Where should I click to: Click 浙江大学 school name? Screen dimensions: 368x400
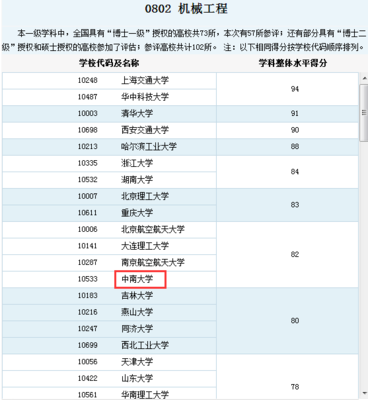(x=137, y=163)
